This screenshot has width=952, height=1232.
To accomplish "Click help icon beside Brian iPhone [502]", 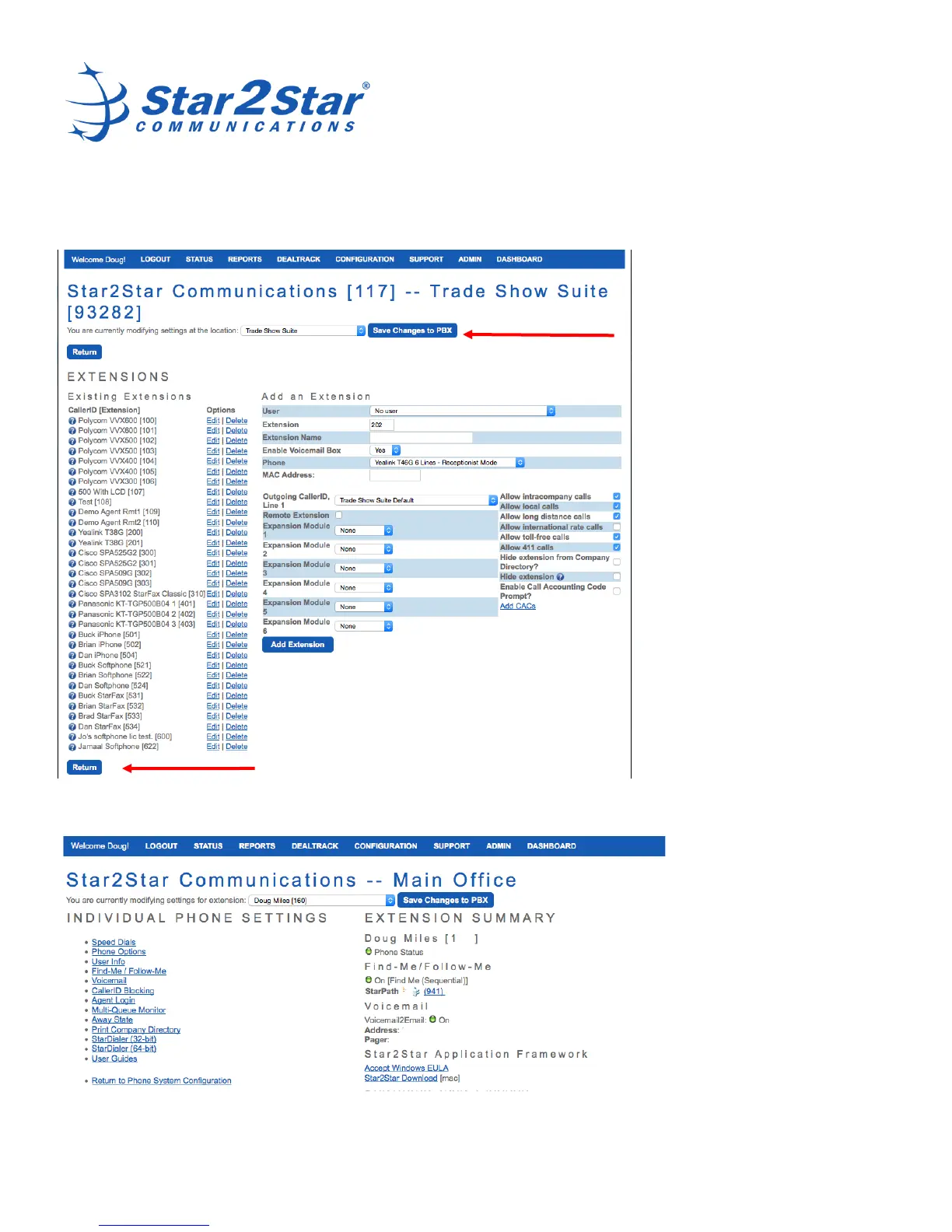I will pos(72,645).
